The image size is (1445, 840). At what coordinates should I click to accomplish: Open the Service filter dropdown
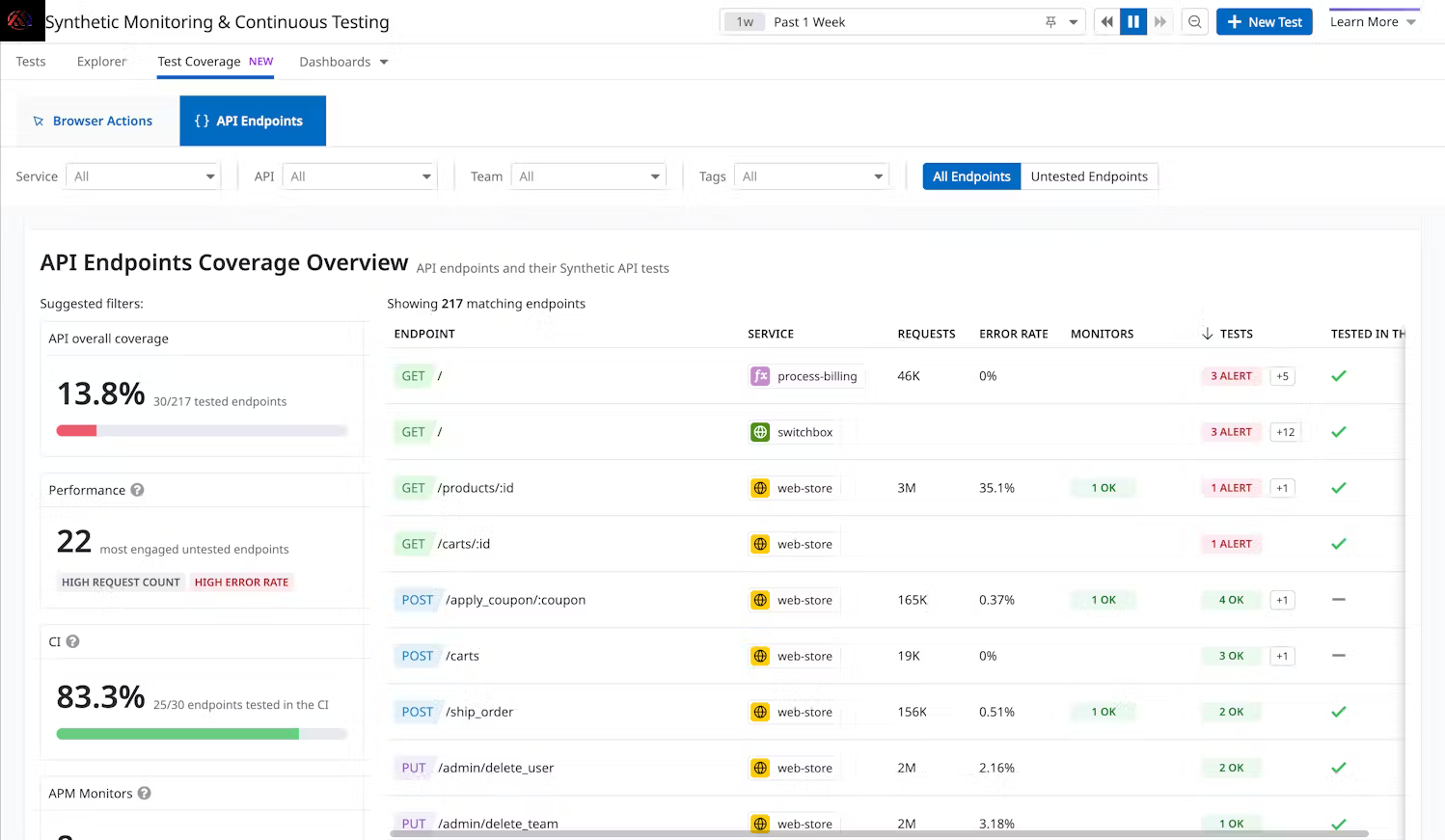click(143, 176)
